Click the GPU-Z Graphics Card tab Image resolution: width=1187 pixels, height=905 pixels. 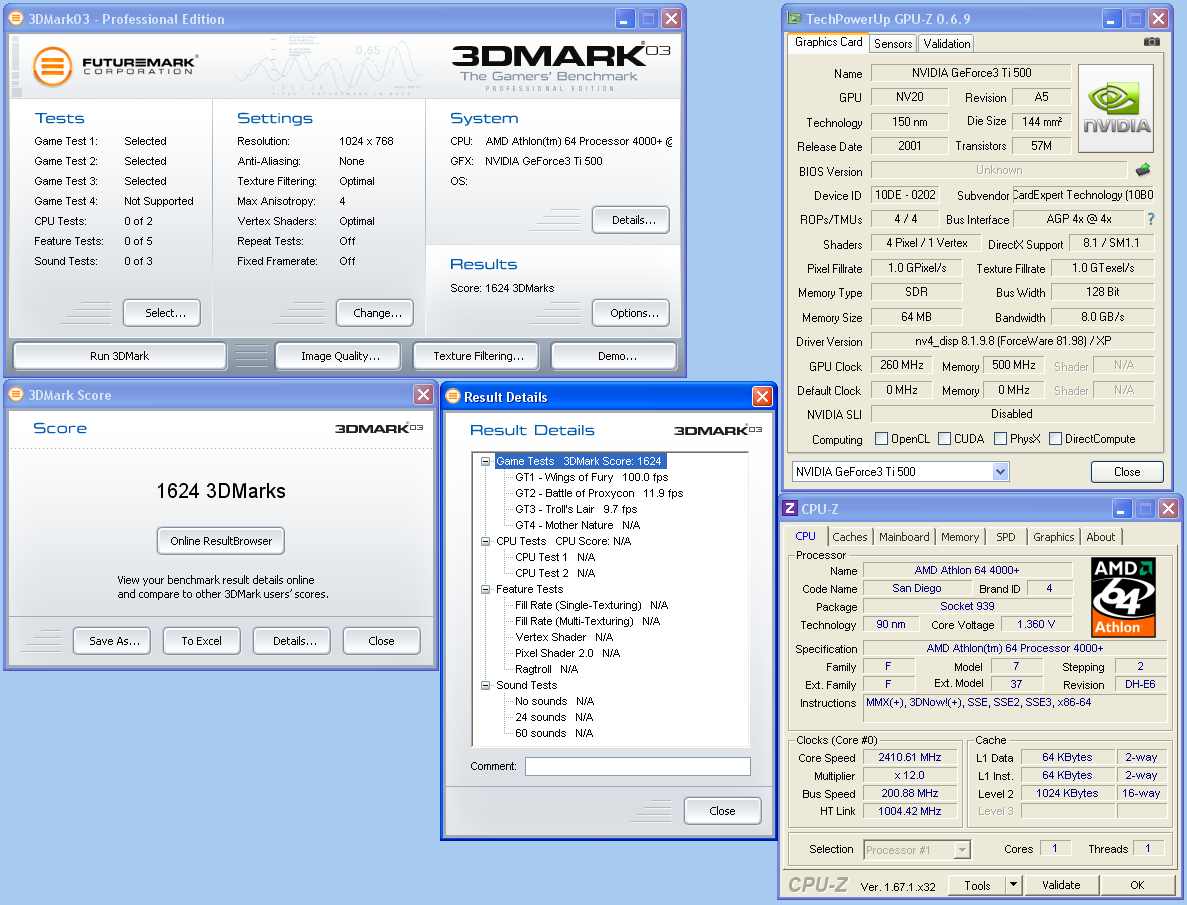pyautogui.click(x=828, y=42)
